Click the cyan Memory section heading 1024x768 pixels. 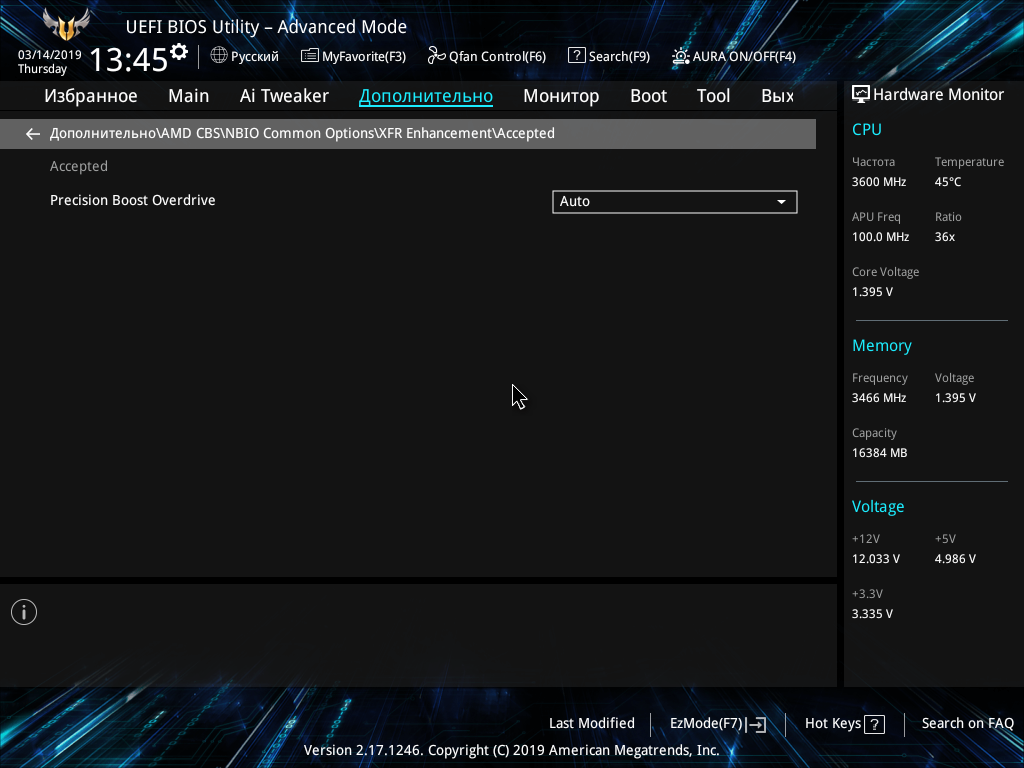[x=882, y=346]
